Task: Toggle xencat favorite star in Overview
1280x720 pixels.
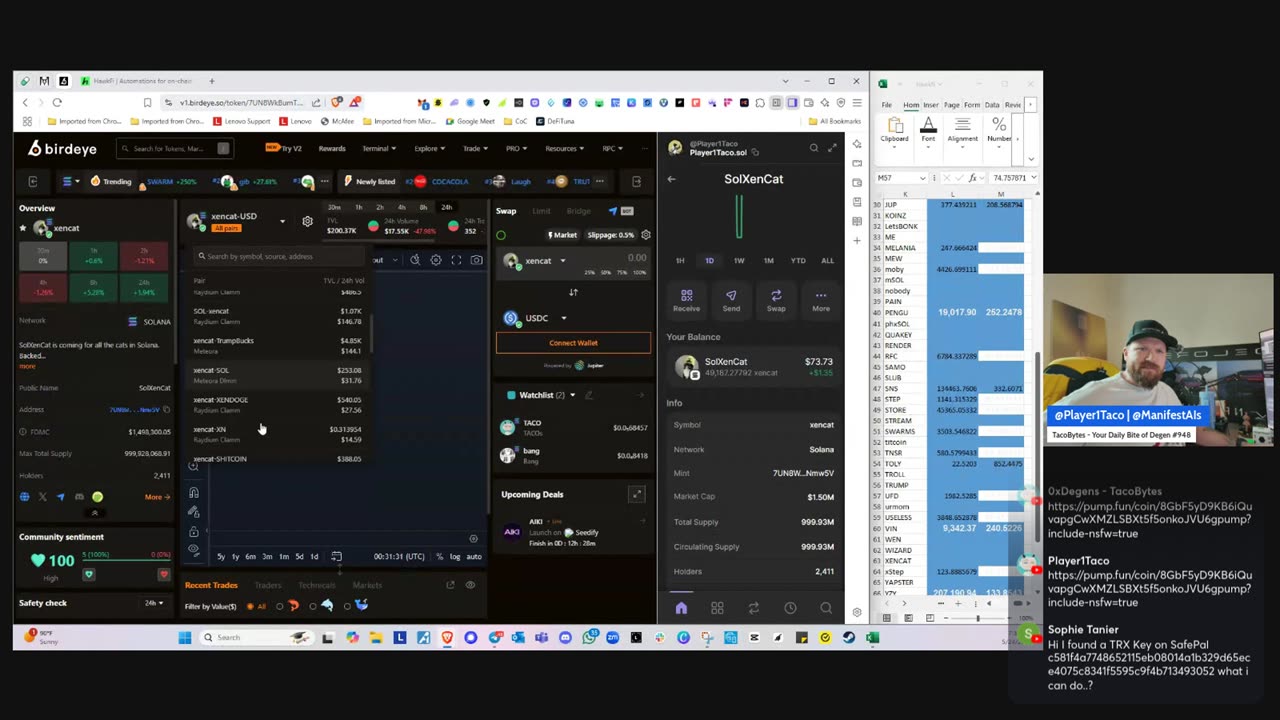Action: (23, 228)
